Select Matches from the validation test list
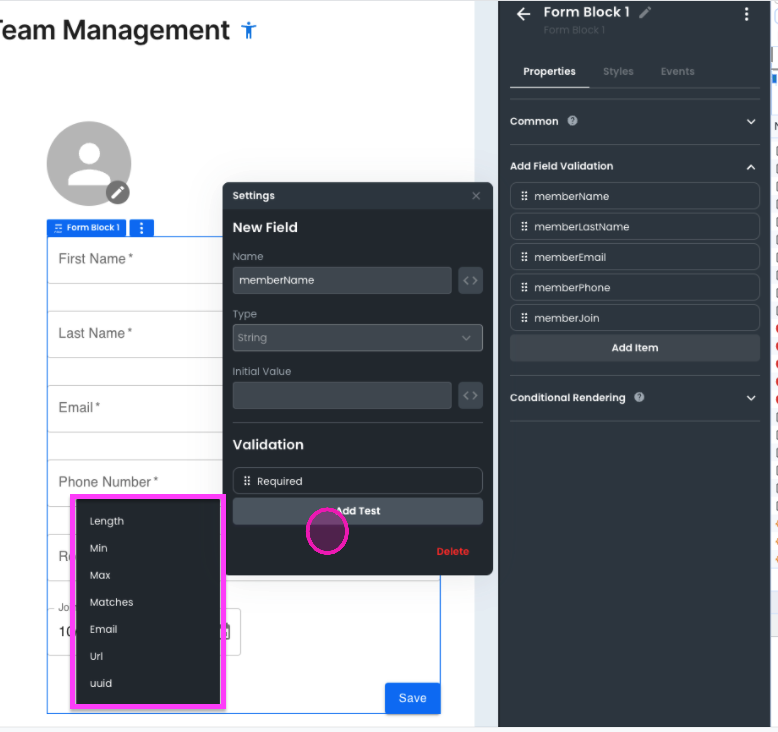This screenshot has width=778, height=732. pos(111,602)
